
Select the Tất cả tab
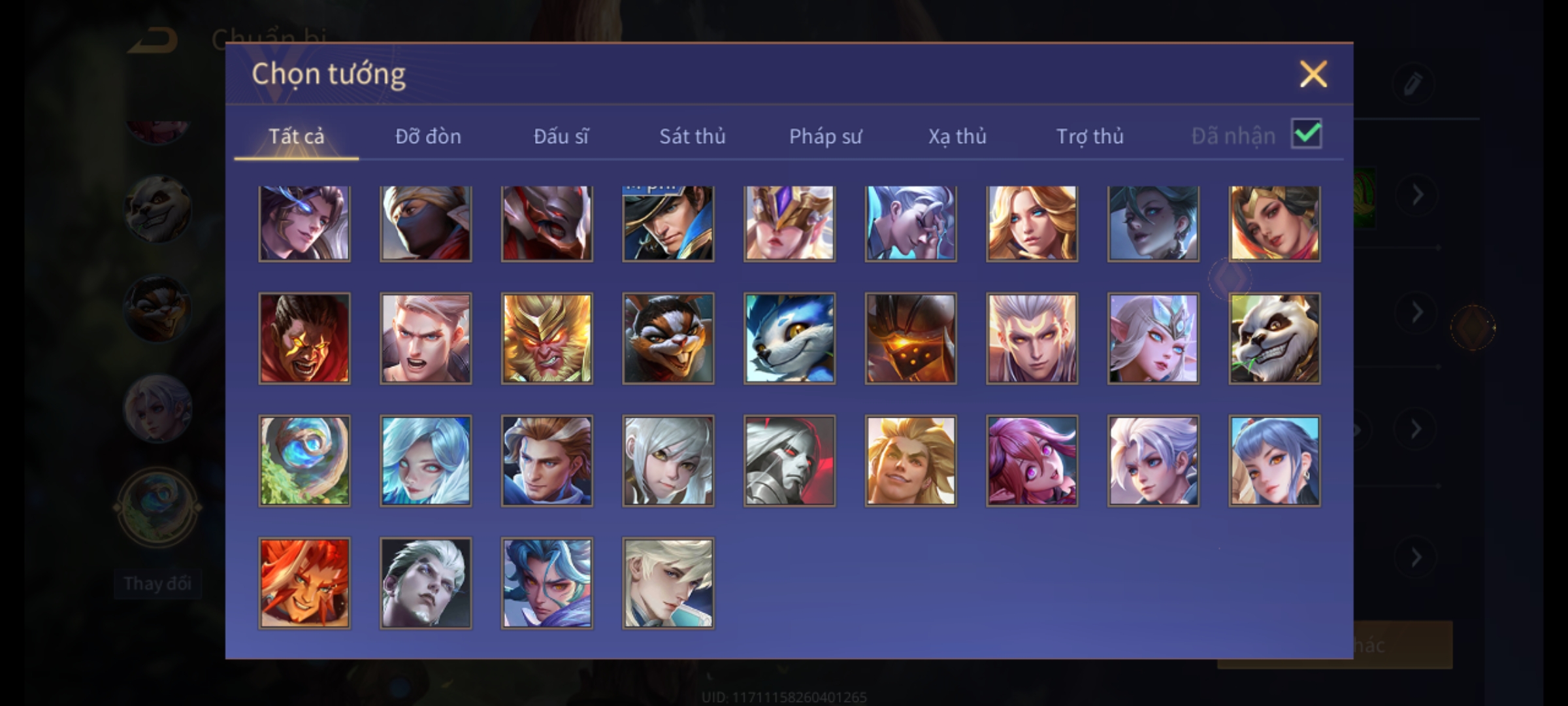pyautogui.click(x=296, y=136)
